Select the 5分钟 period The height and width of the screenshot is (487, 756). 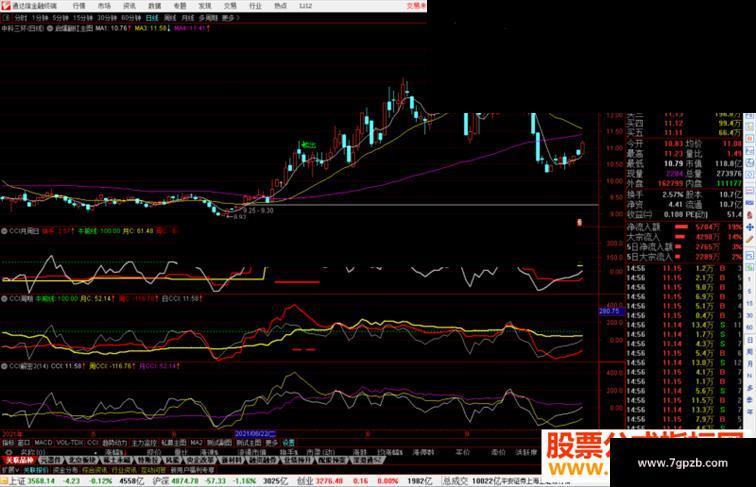pos(60,18)
